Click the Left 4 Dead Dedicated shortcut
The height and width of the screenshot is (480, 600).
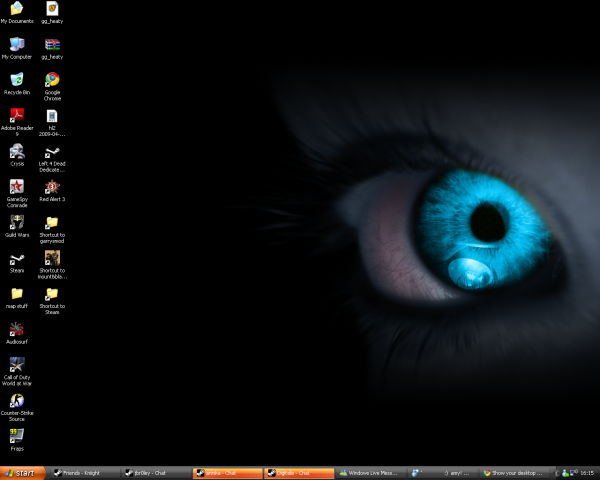click(52, 152)
